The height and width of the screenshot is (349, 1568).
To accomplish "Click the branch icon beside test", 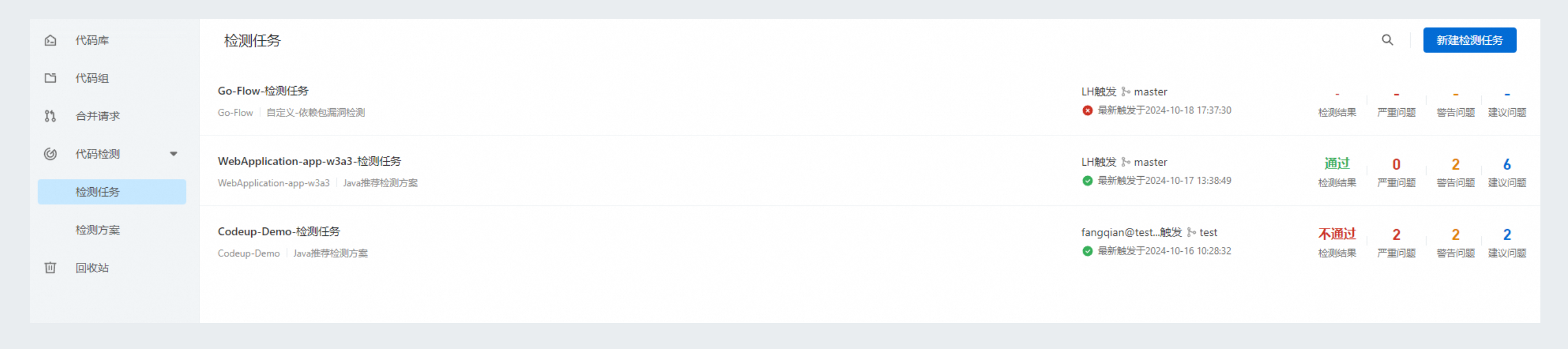I will (1191, 232).
